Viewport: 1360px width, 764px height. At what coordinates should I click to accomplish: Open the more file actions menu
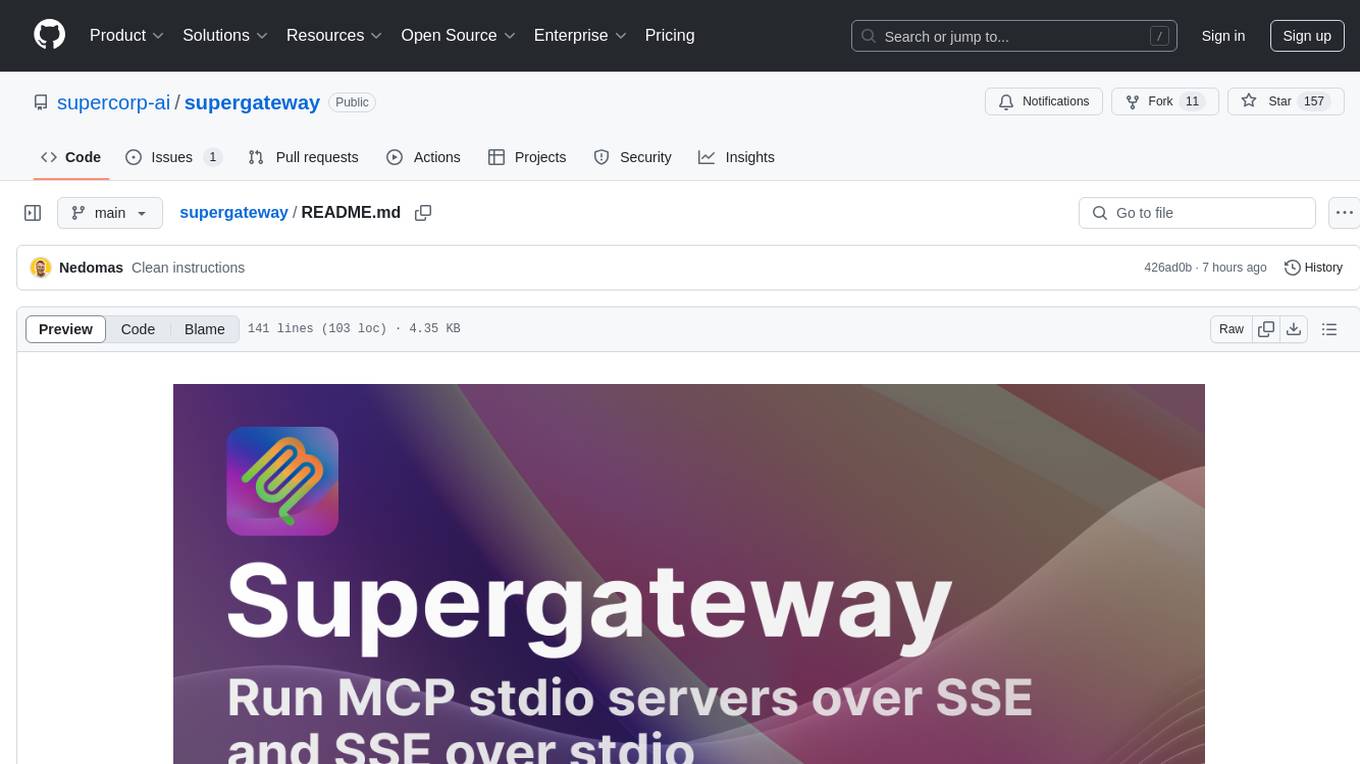click(x=1344, y=213)
